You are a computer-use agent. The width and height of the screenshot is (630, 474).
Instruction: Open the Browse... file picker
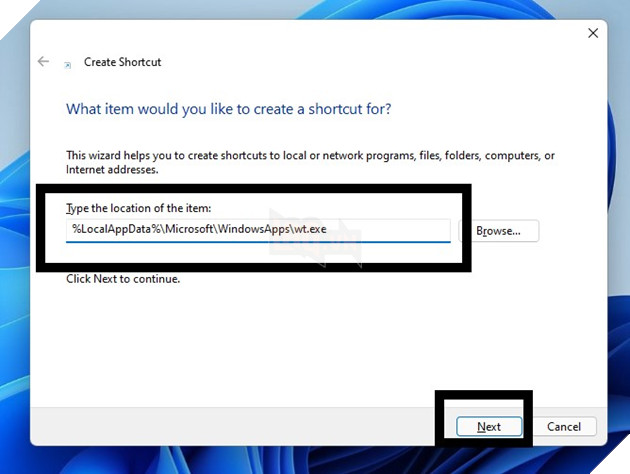498,231
